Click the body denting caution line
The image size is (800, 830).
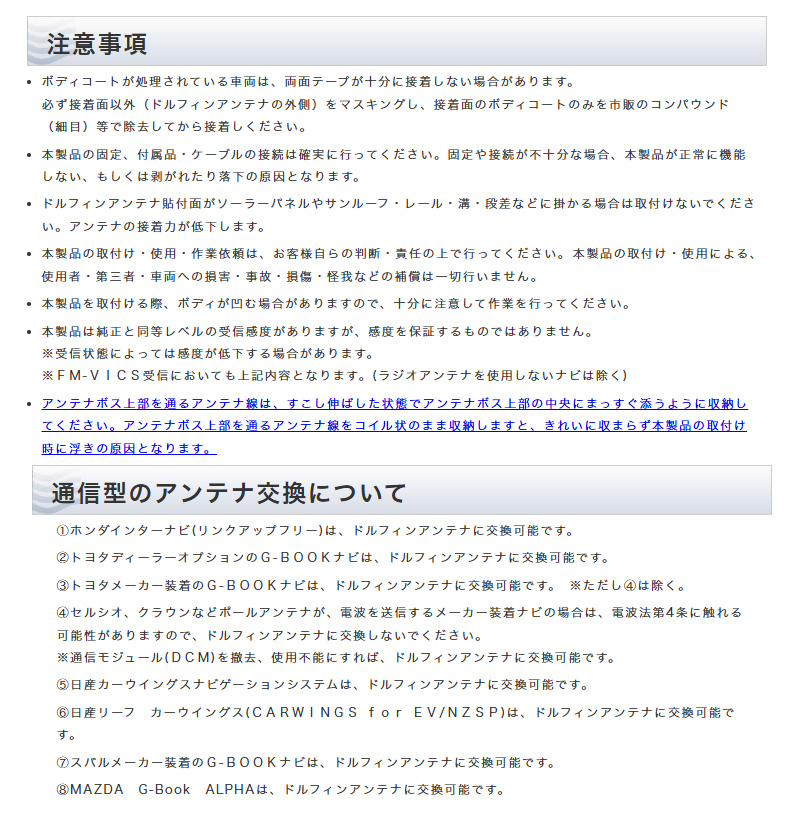tap(337, 304)
